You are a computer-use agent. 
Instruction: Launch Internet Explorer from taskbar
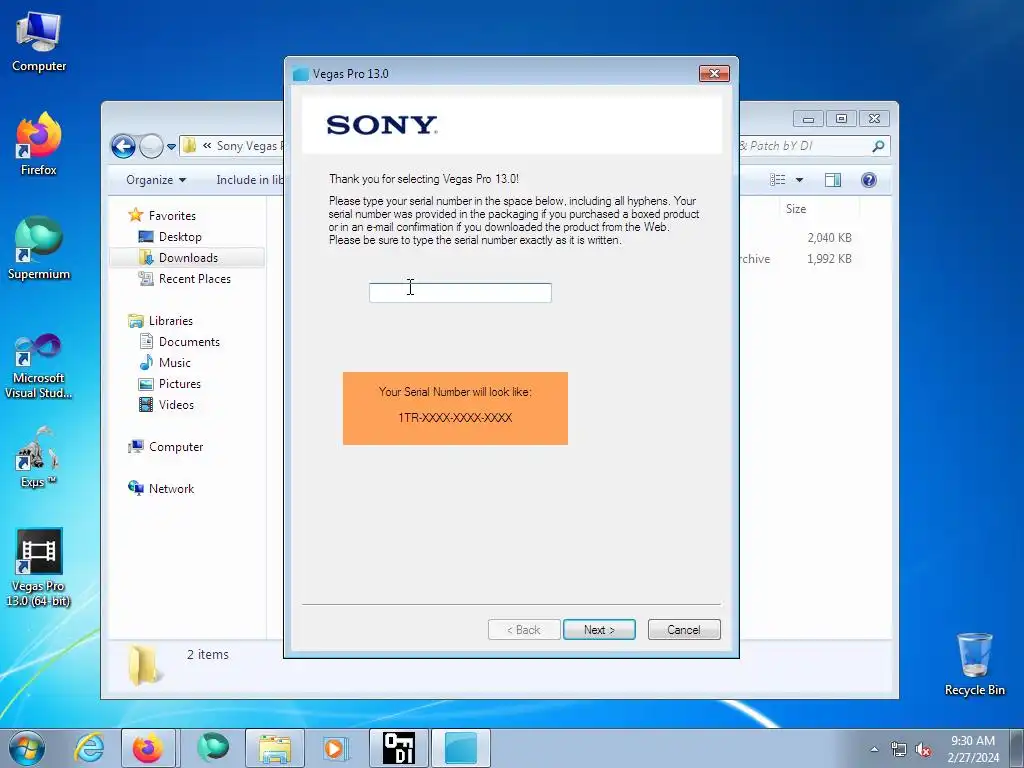coord(88,748)
